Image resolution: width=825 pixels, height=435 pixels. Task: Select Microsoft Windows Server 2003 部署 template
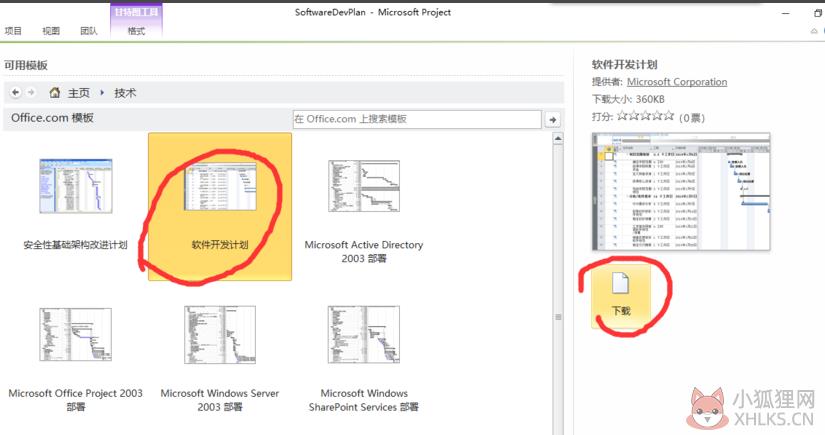pos(220,335)
